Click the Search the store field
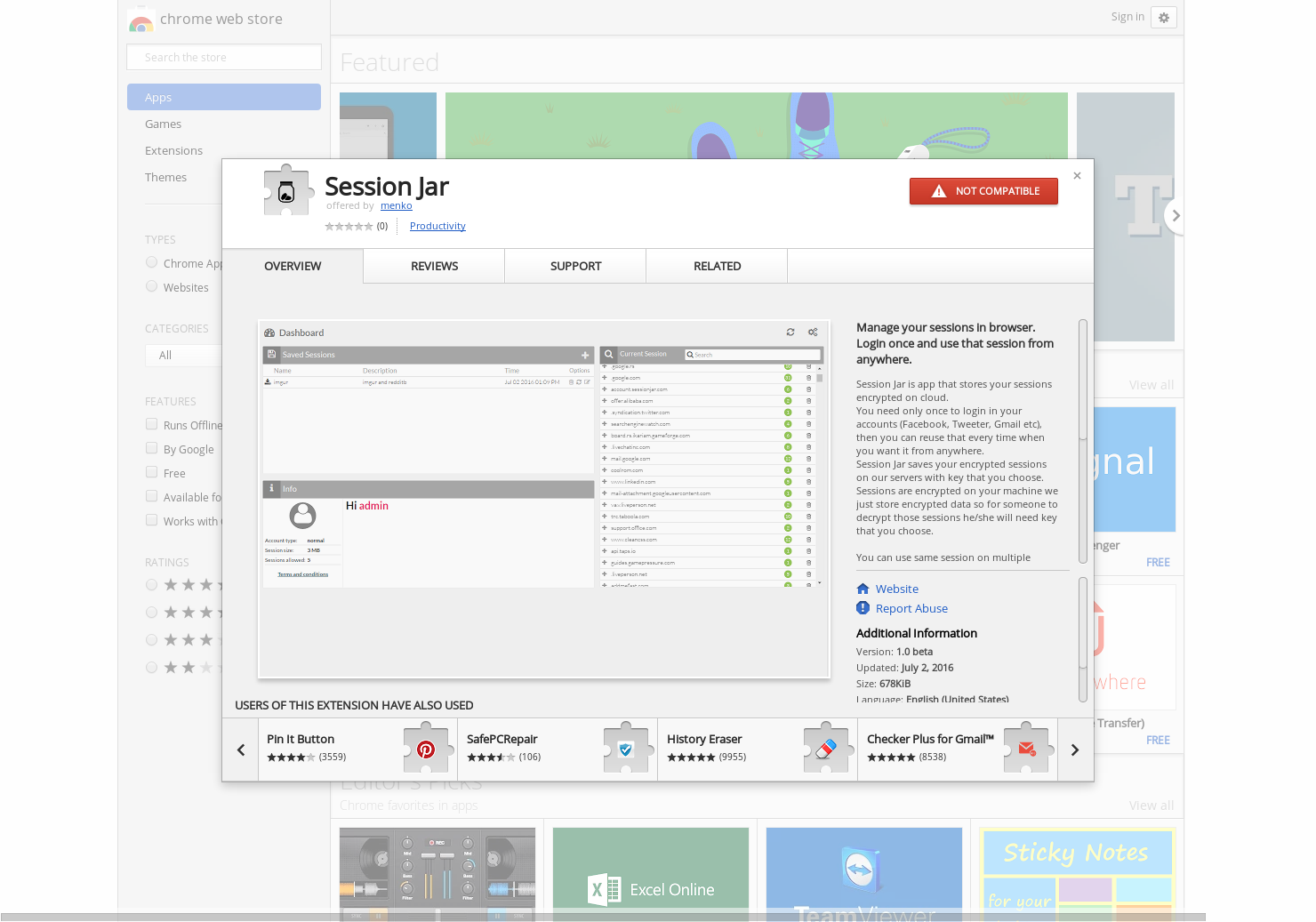Image resolution: width=1316 pixels, height=922 pixels. [224, 57]
